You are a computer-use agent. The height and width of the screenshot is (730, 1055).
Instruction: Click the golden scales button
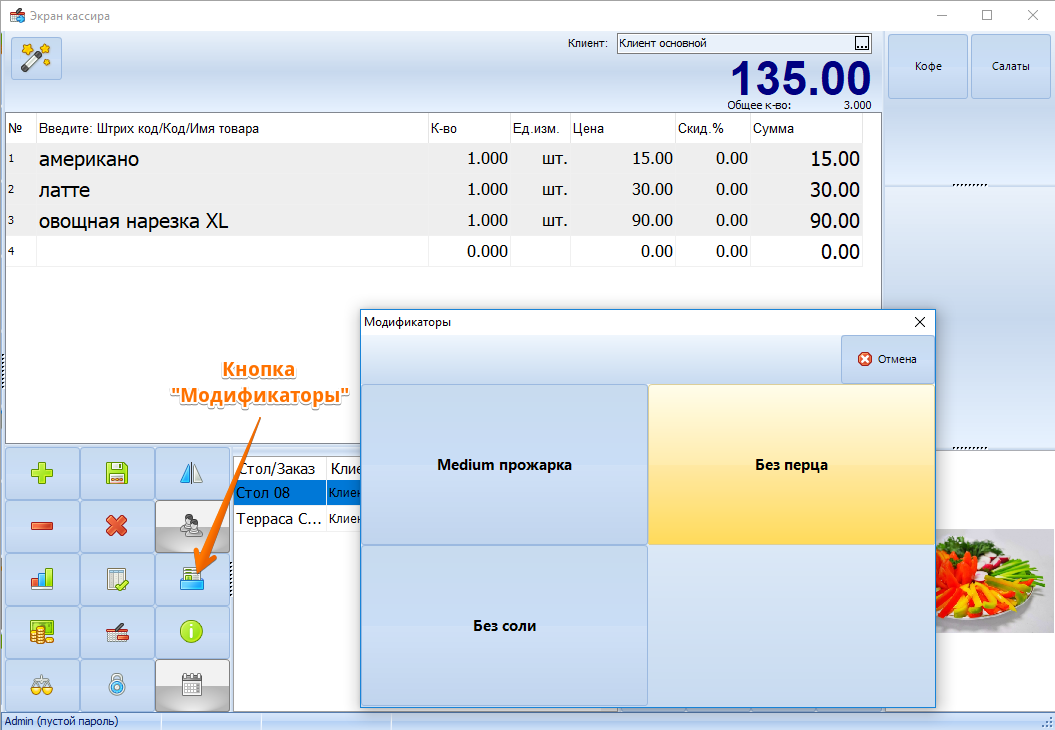click(42, 686)
